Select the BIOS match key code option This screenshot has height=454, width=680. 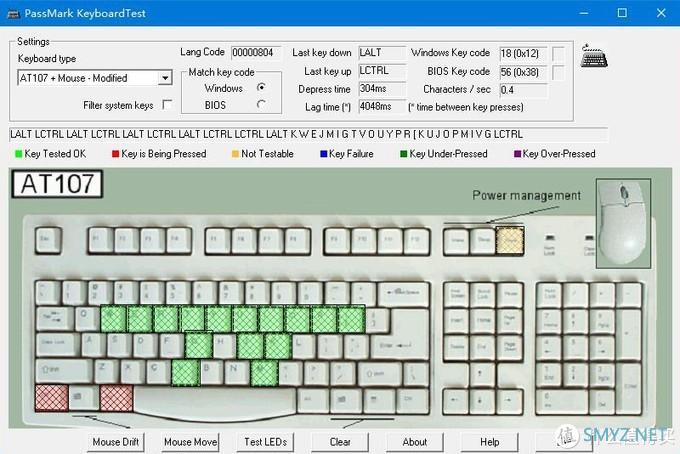click(261, 105)
